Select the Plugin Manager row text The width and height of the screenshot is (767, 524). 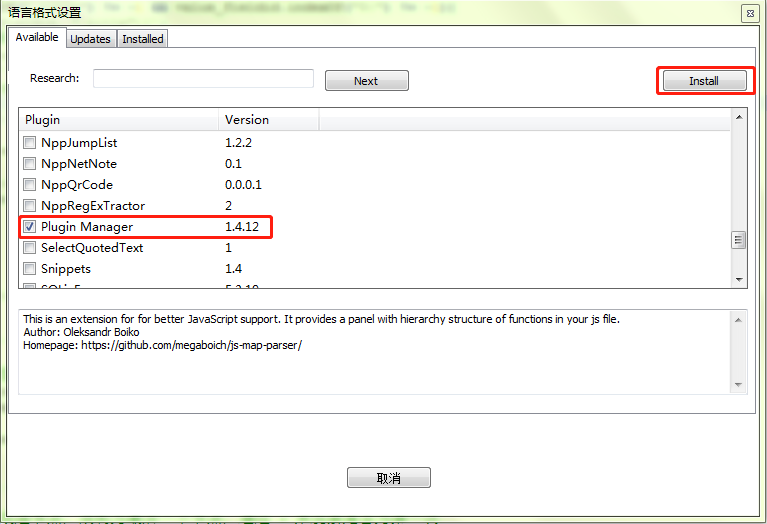(87, 227)
